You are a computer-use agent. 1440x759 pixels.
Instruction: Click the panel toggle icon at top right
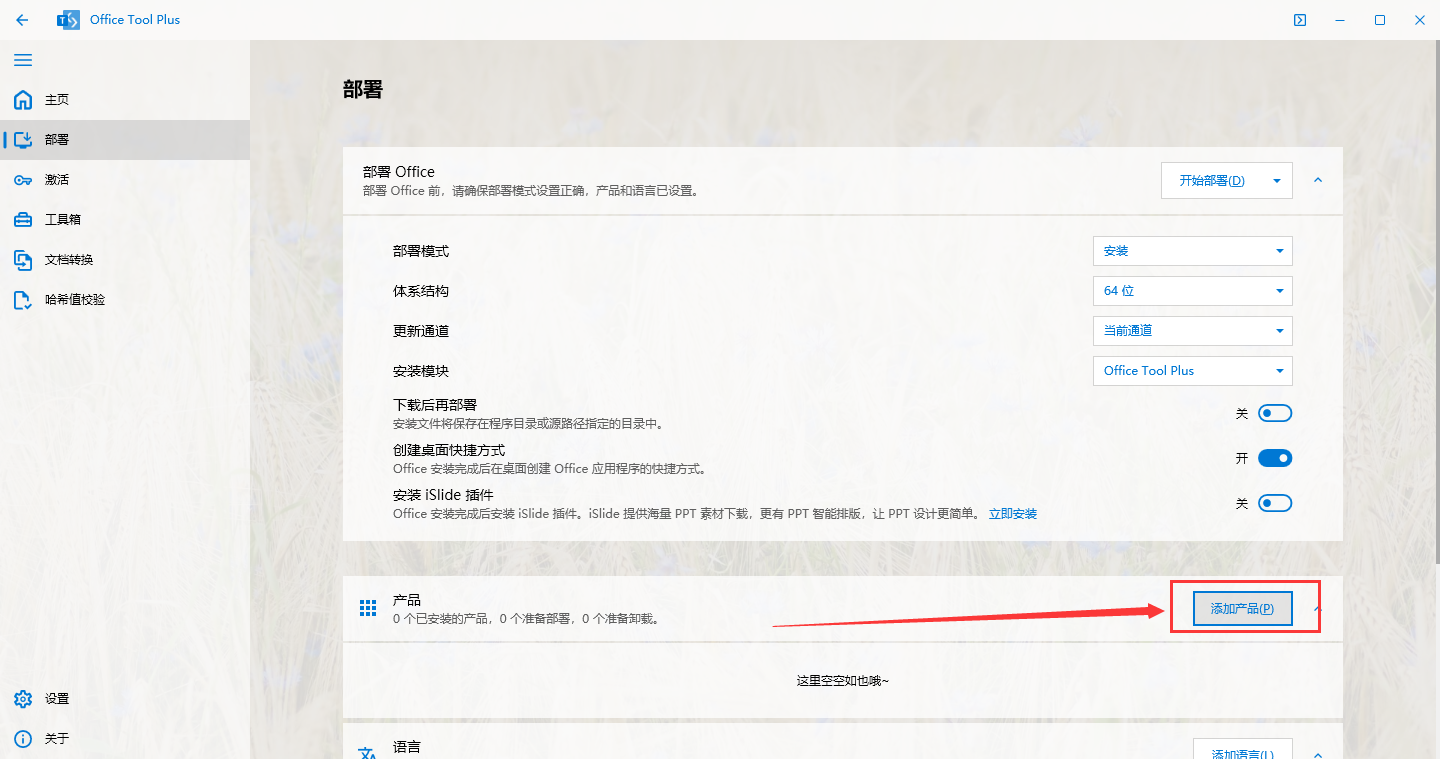(1298, 19)
